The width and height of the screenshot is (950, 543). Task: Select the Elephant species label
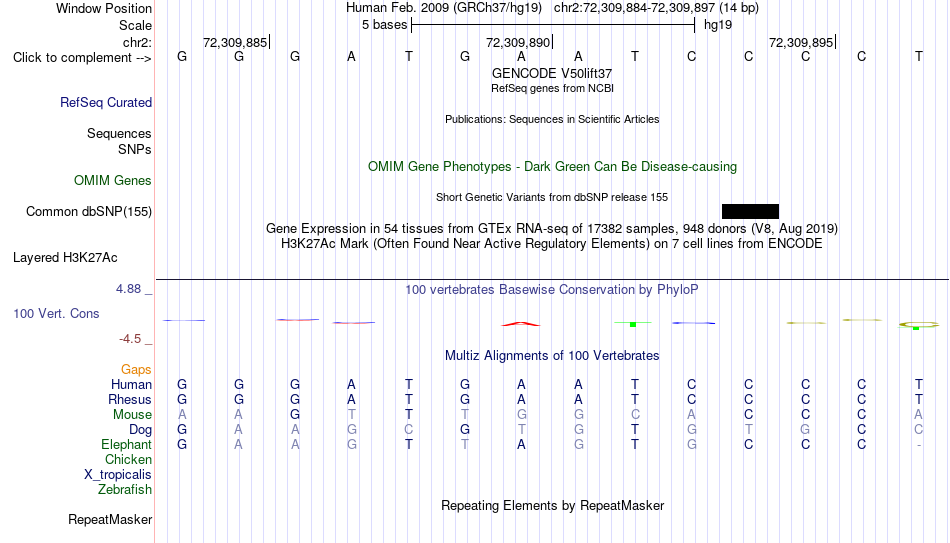tap(127, 444)
